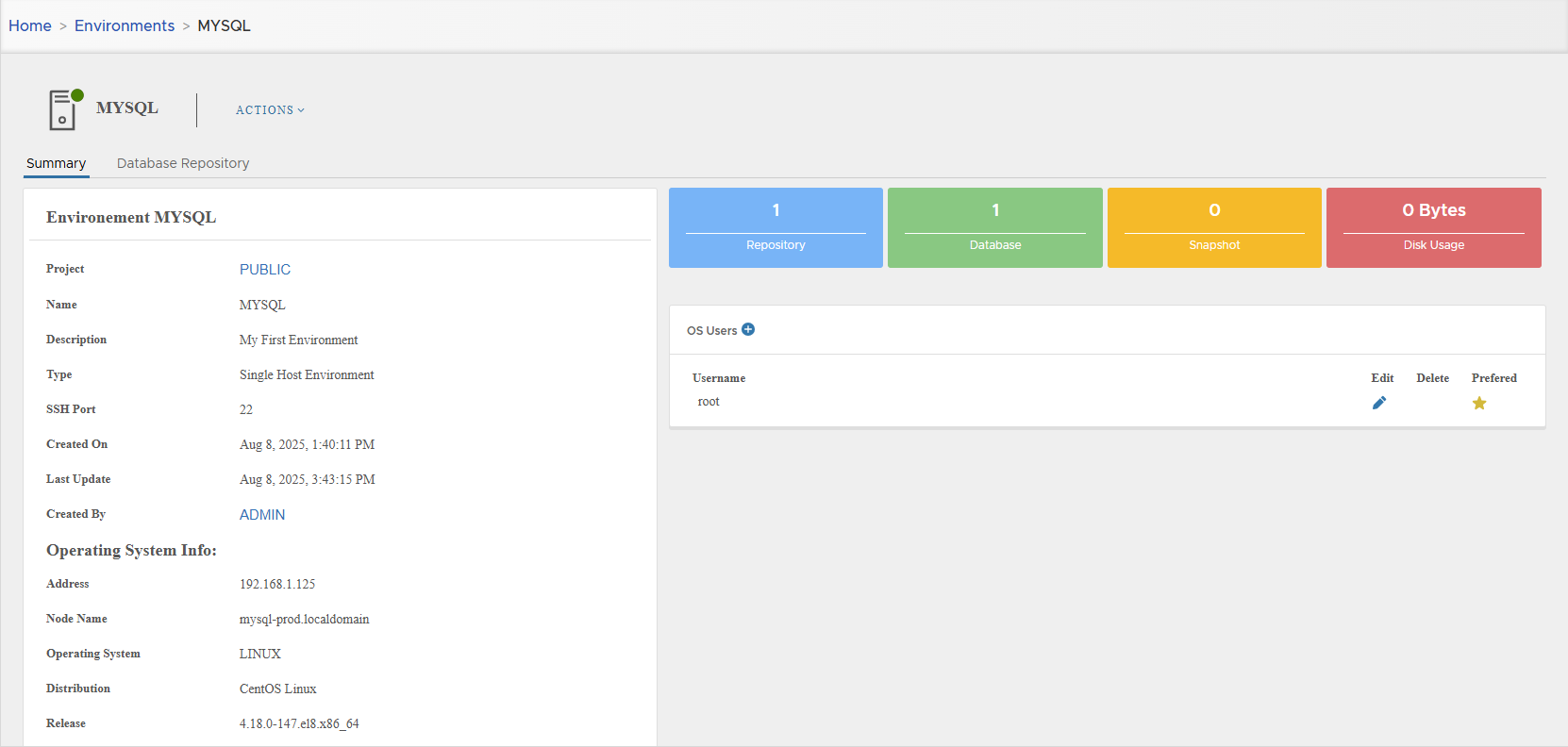Open the ADMIN creator link

click(262, 515)
